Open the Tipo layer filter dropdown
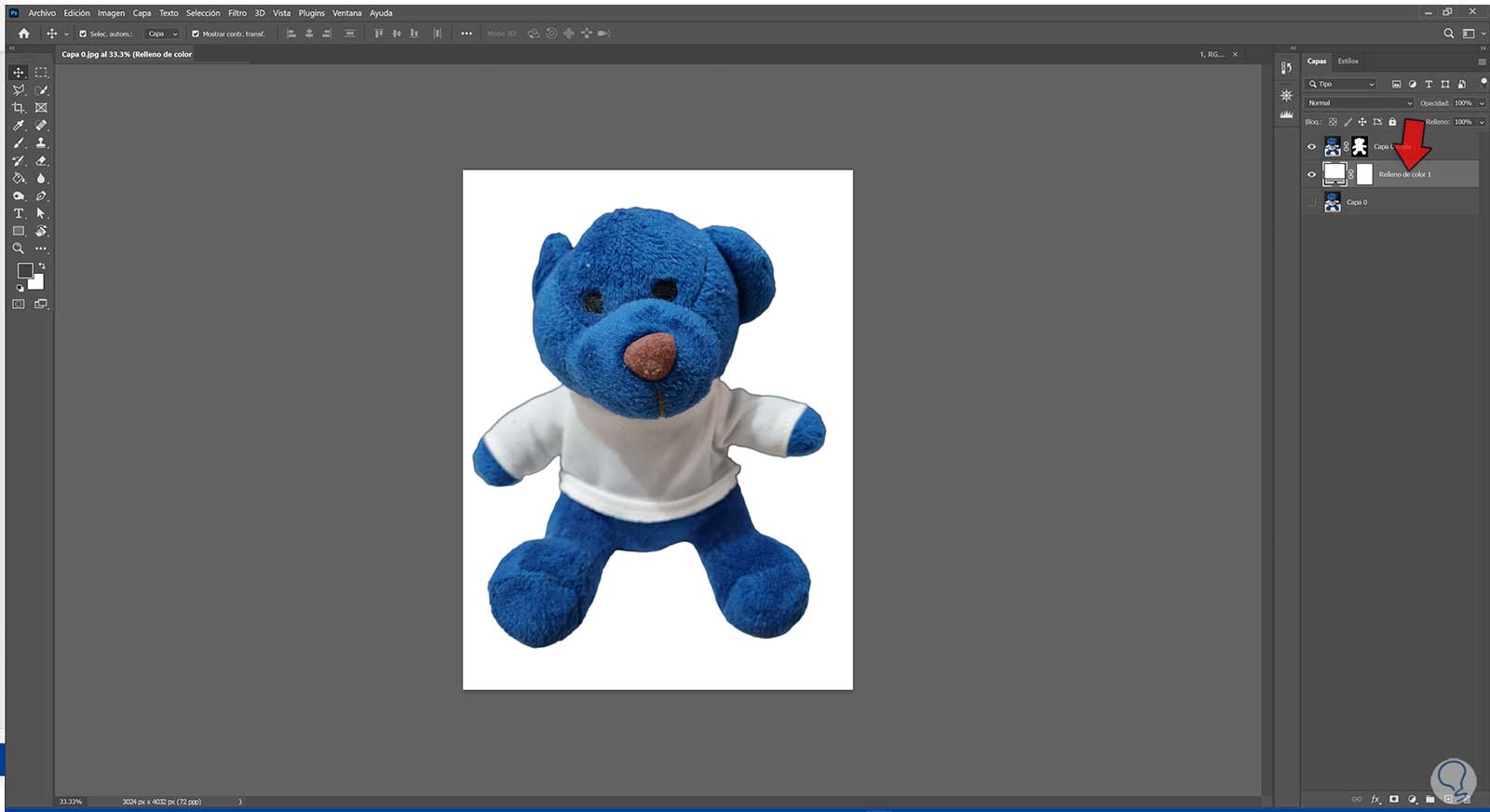 [x=1342, y=84]
